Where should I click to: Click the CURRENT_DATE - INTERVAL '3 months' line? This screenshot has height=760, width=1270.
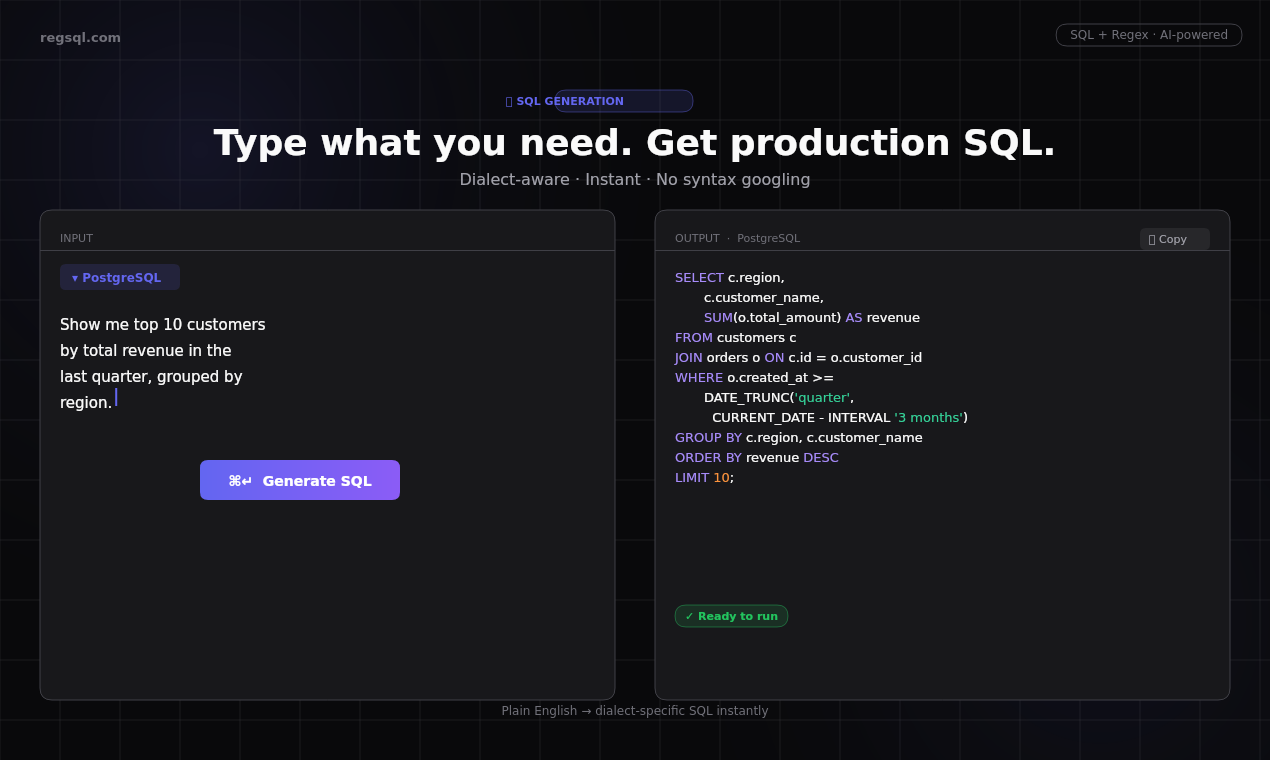tap(840, 418)
